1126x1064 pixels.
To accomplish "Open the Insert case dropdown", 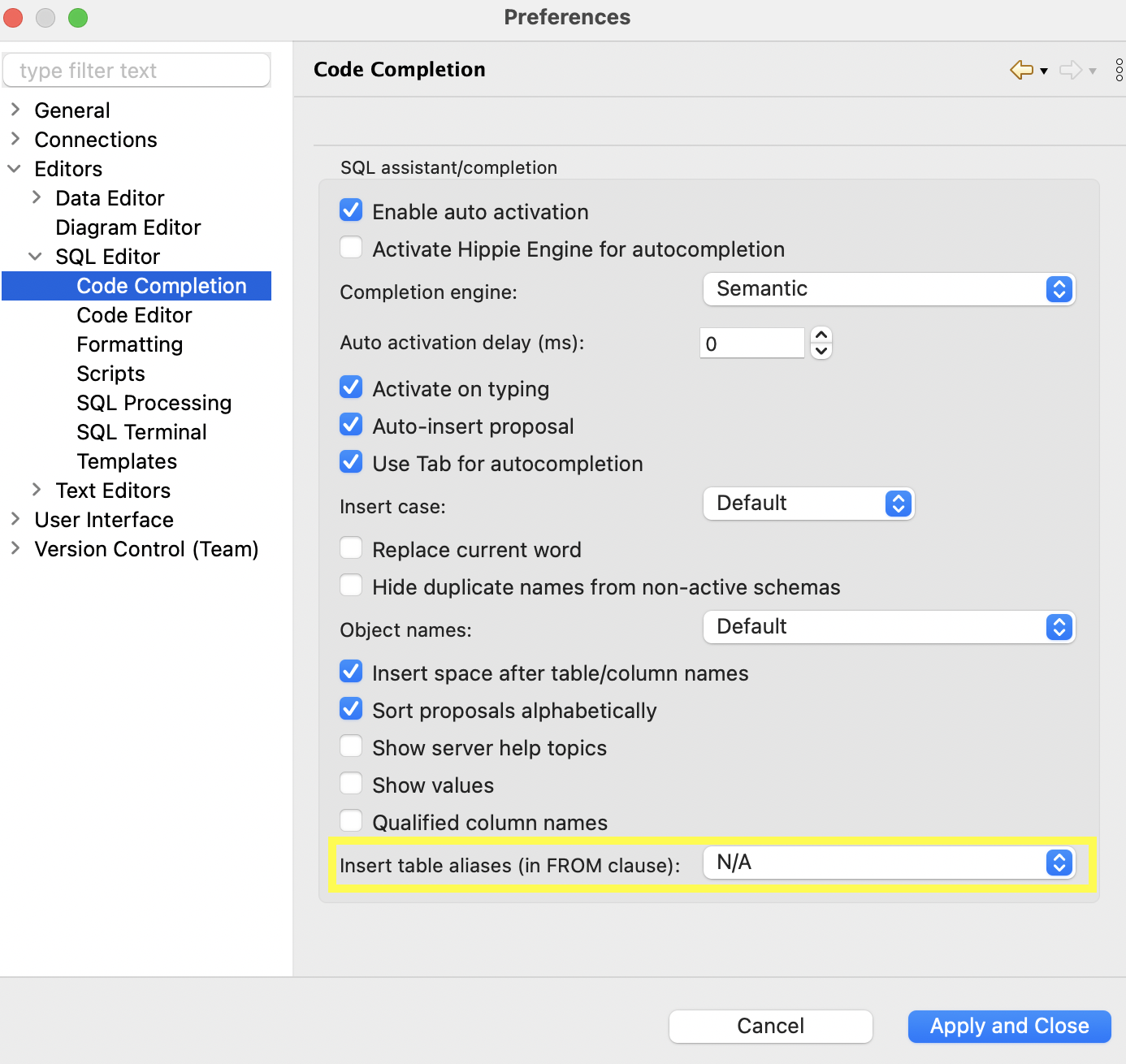I will [x=809, y=504].
